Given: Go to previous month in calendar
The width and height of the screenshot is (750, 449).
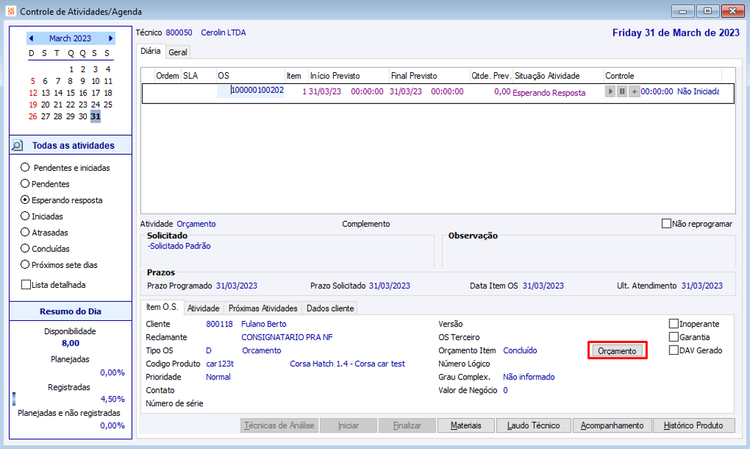Looking at the screenshot, I should (x=31, y=38).
